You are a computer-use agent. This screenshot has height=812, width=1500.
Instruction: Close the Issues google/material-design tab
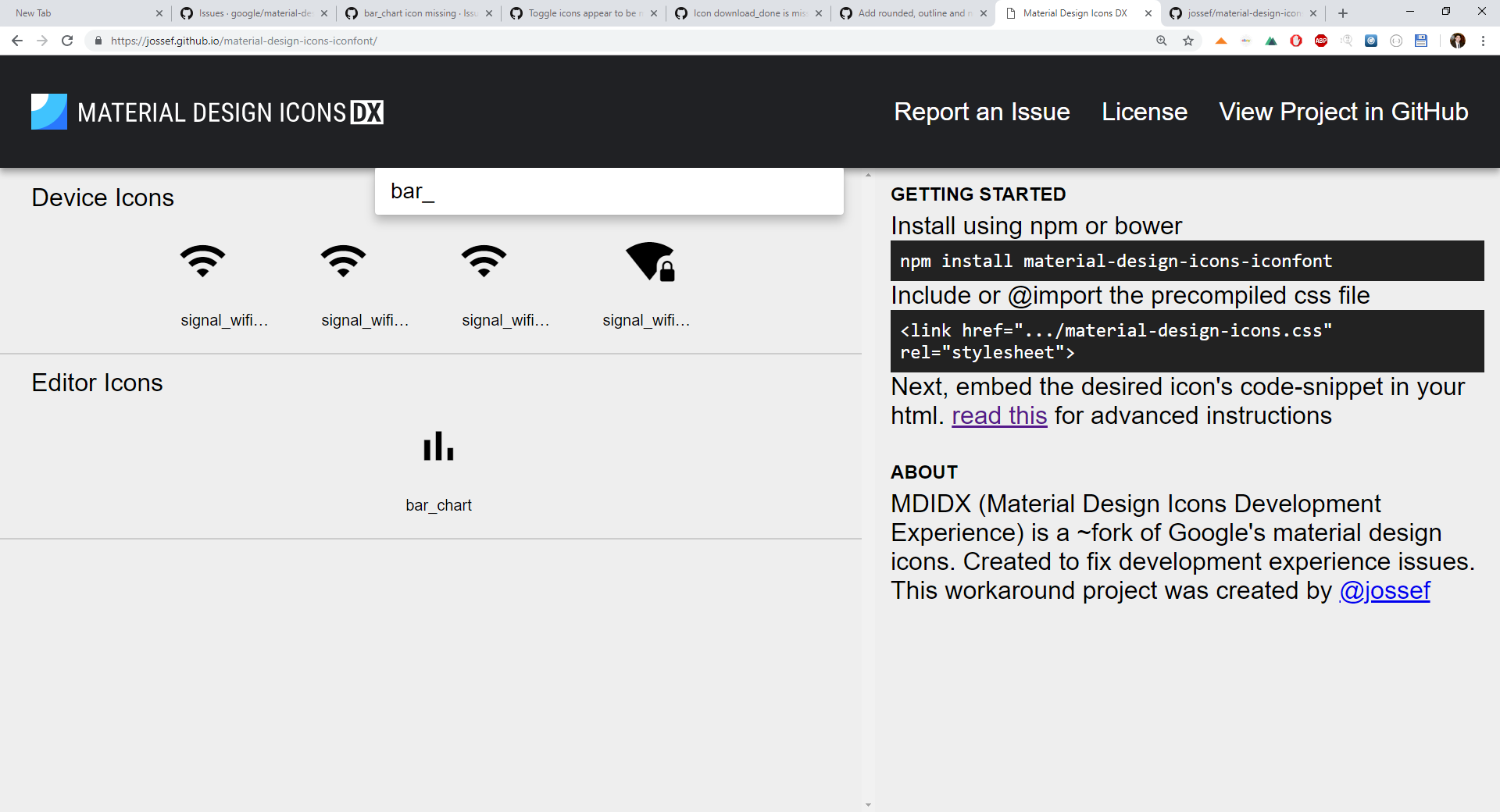324,13
